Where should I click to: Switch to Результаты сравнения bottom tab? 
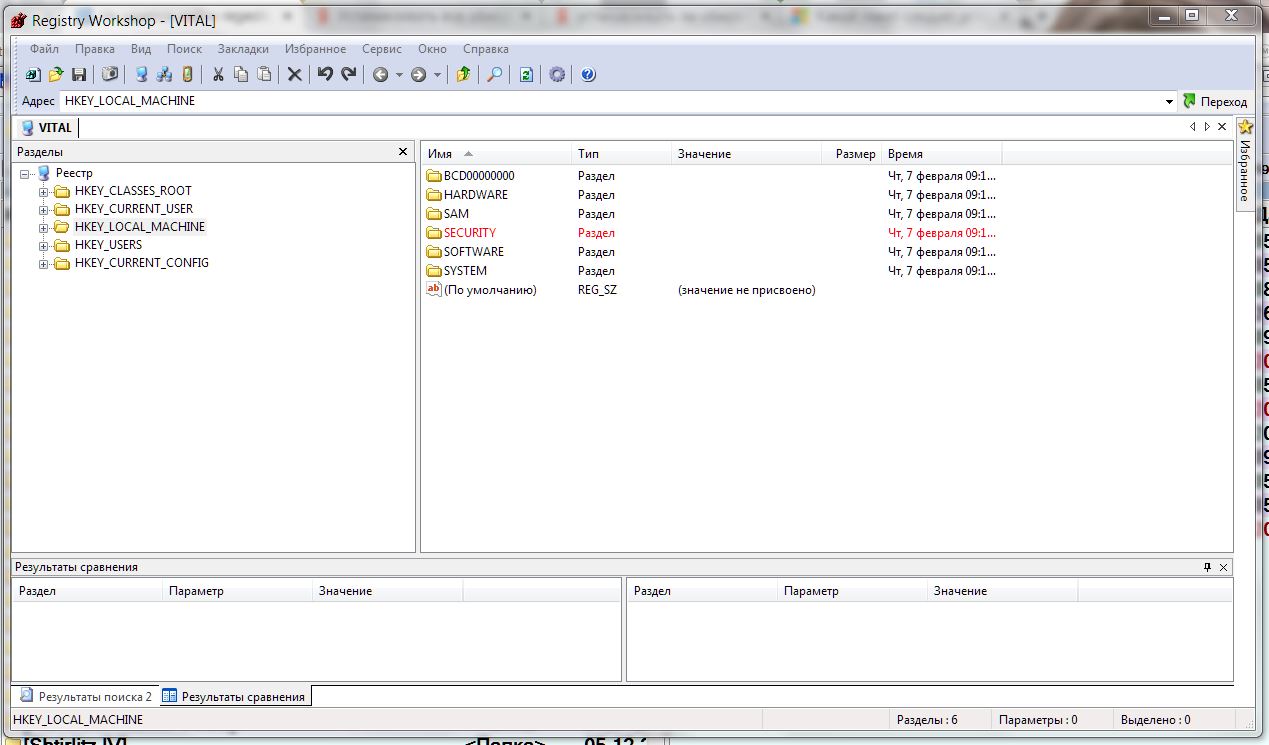click(235, 696)
